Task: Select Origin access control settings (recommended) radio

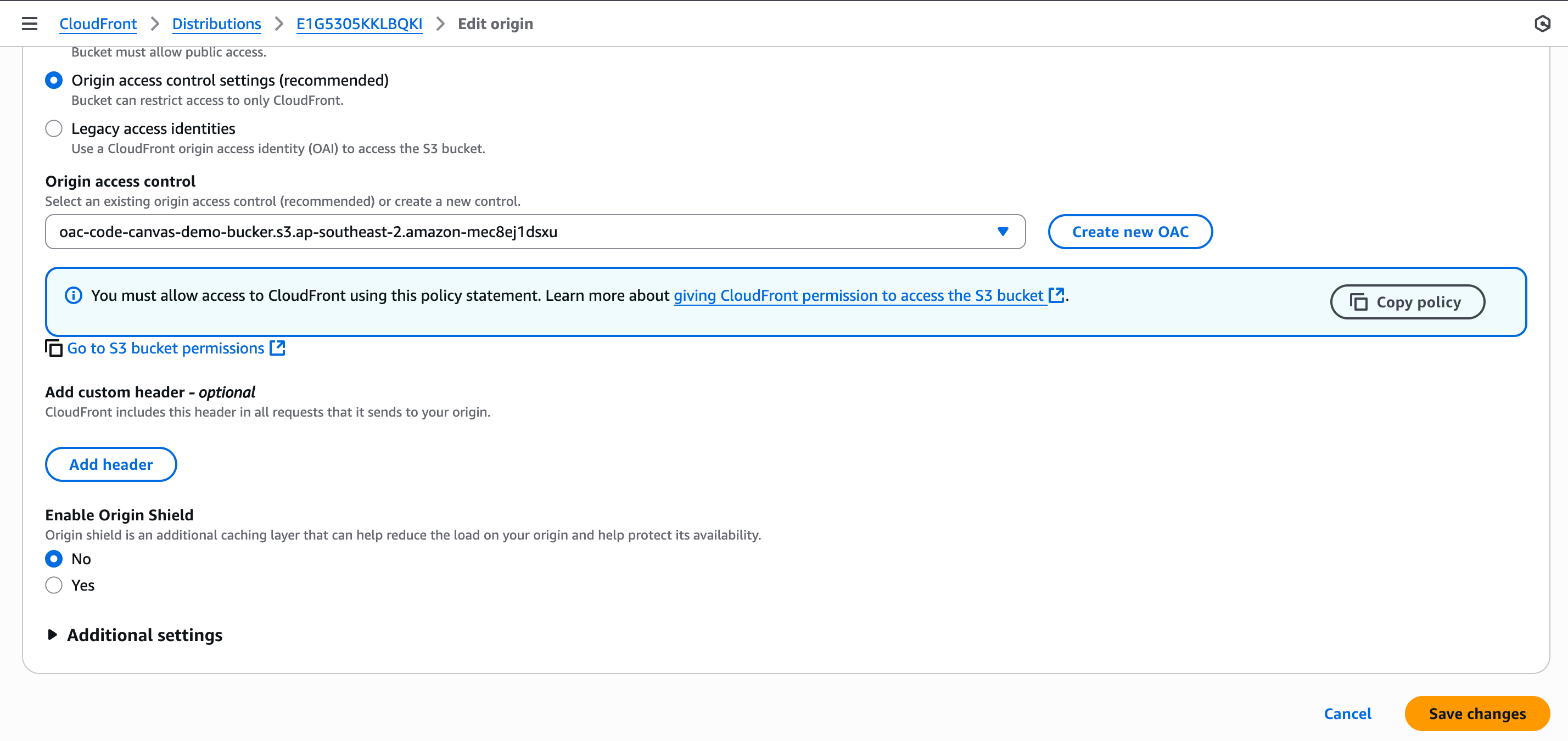Action: [54, 80]
